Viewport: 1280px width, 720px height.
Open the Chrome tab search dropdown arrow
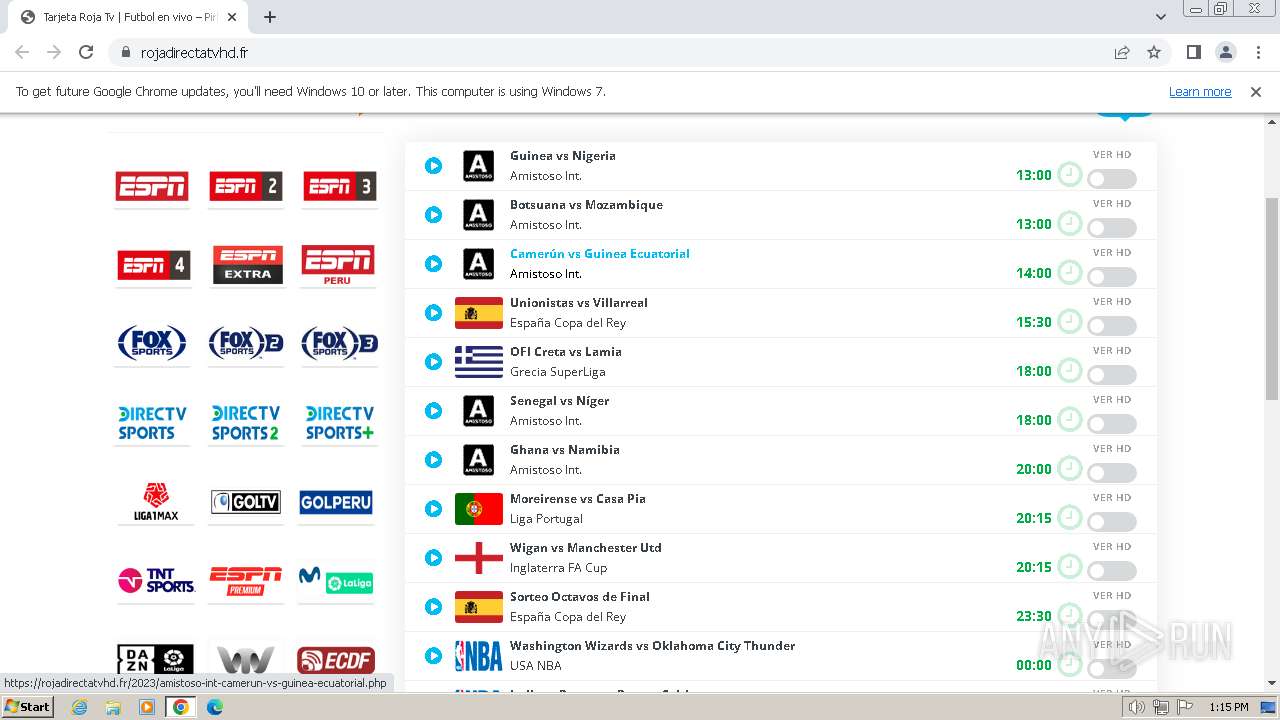click(1161, 17)
